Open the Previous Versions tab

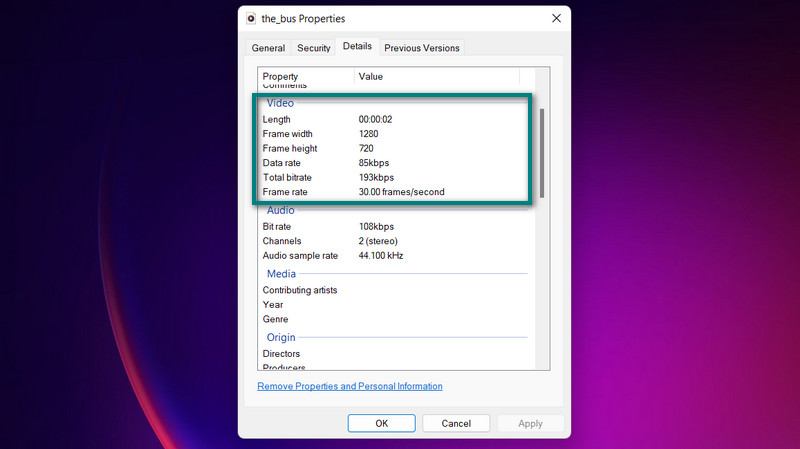tap(422, 48)
